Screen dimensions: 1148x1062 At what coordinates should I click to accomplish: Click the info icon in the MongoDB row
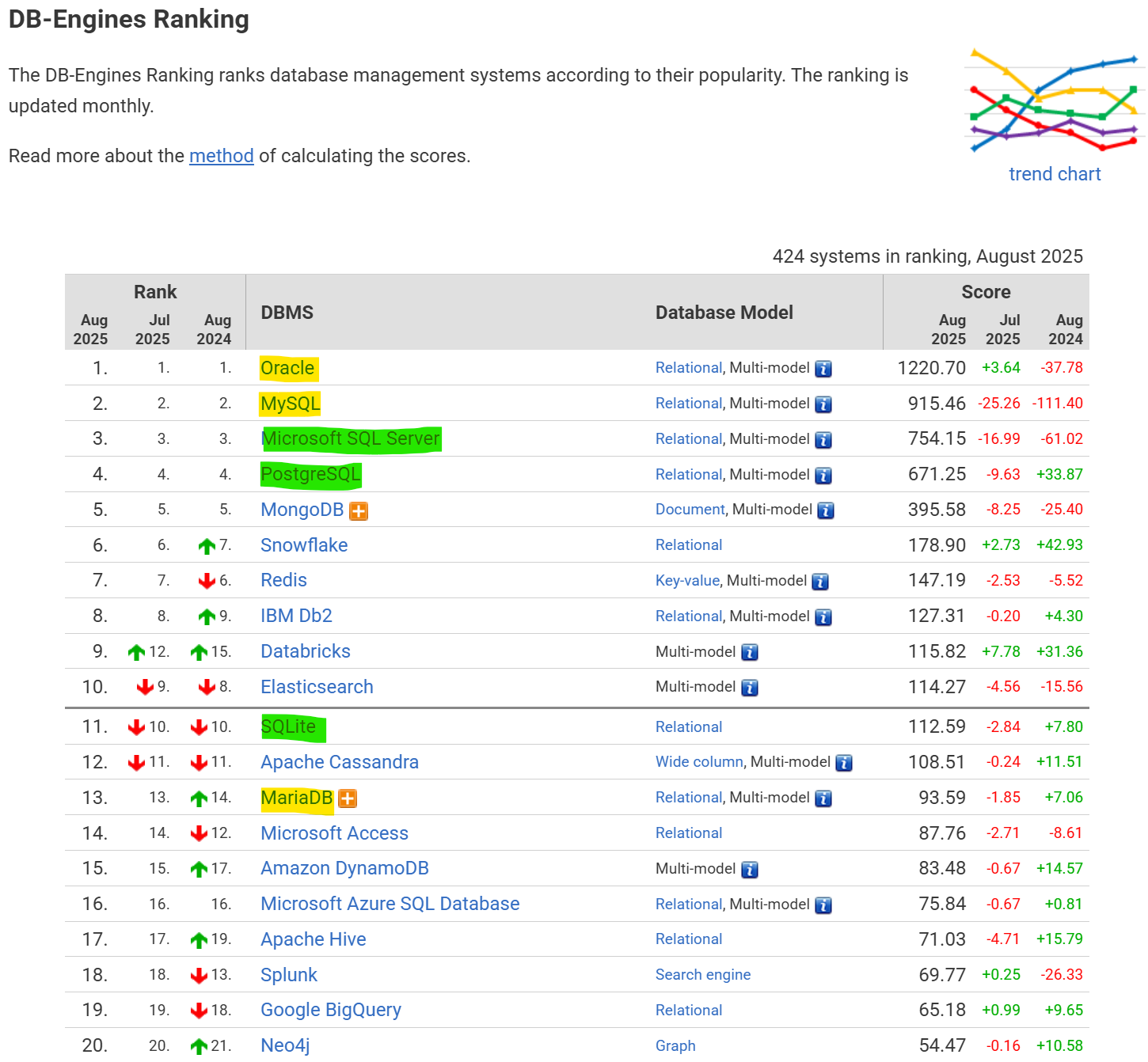(826, 511)
